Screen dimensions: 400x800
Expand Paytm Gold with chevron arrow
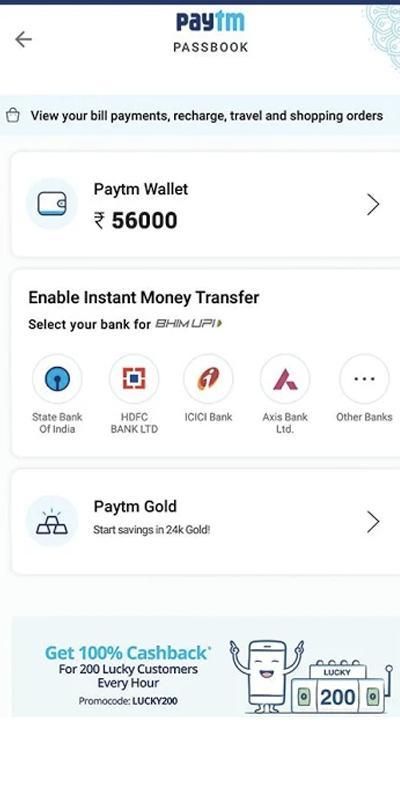coord(373,522)
